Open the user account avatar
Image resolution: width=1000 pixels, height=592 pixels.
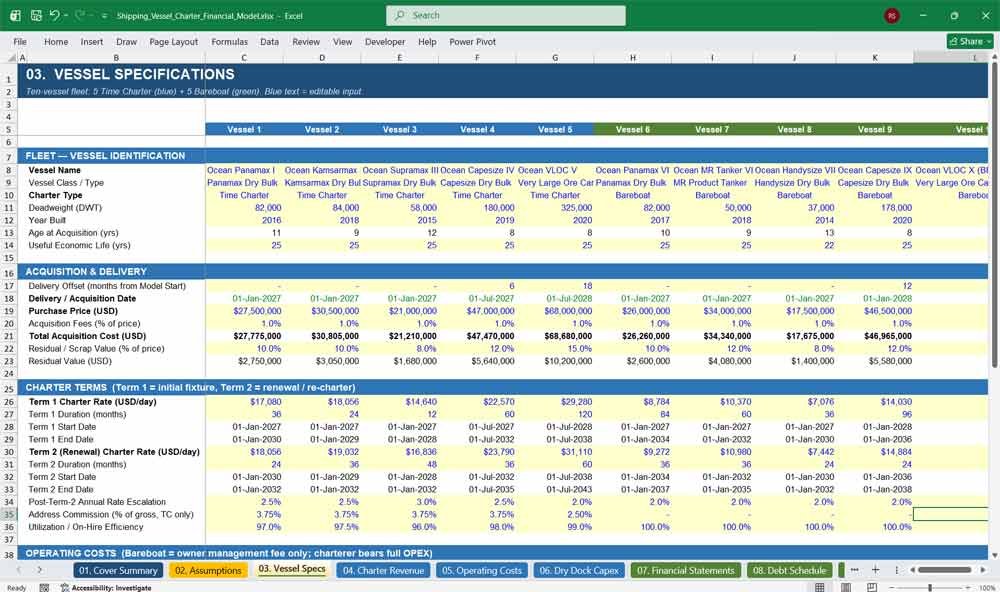pyautogui.click(x=892, y=15)
